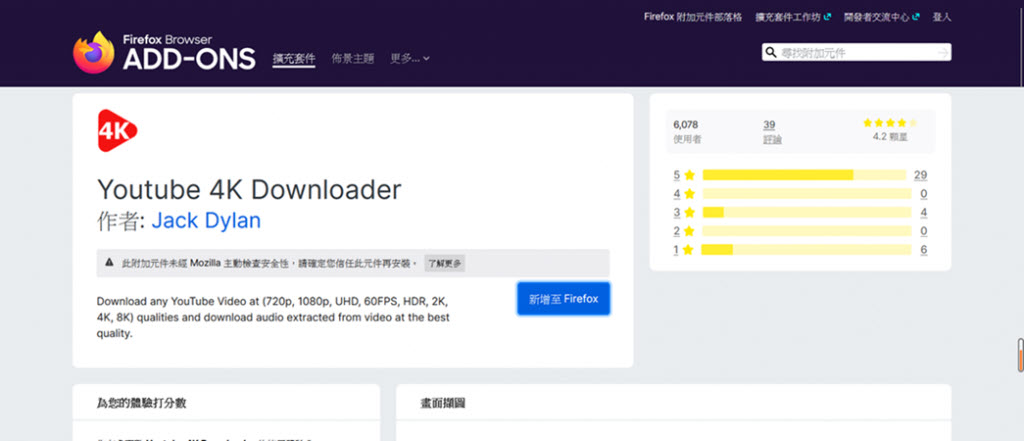Click the star icon of 4-star row
Image resolution: width=1024 pixels, height=441 pixels.
(x=690, y=193)
